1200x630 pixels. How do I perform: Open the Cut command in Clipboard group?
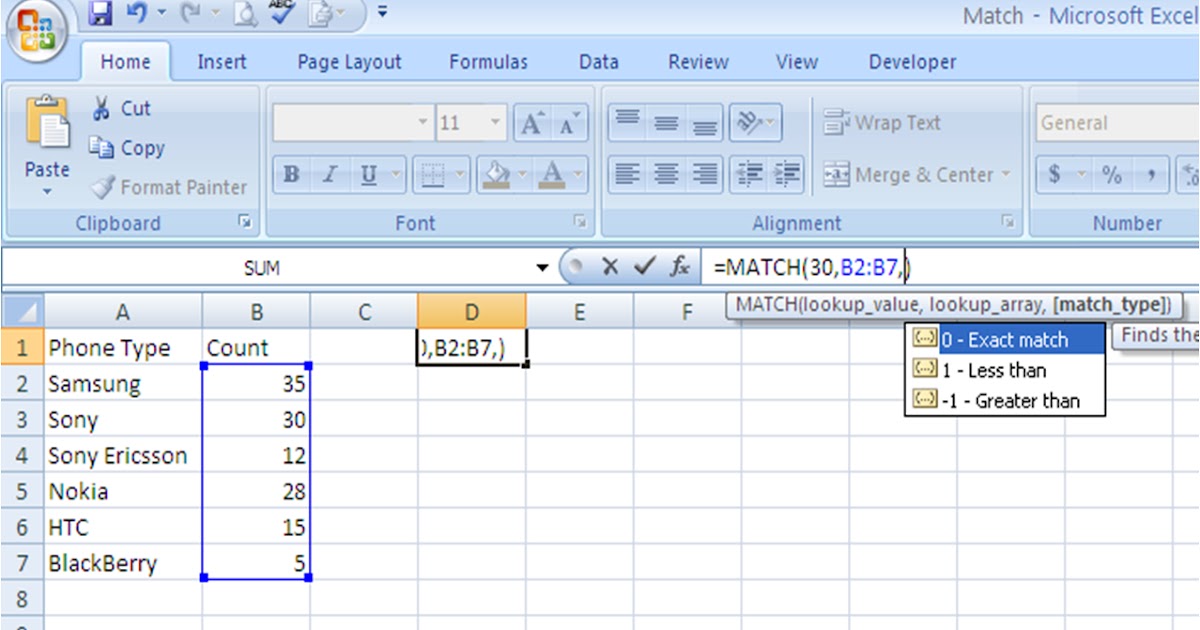point(102,107)
